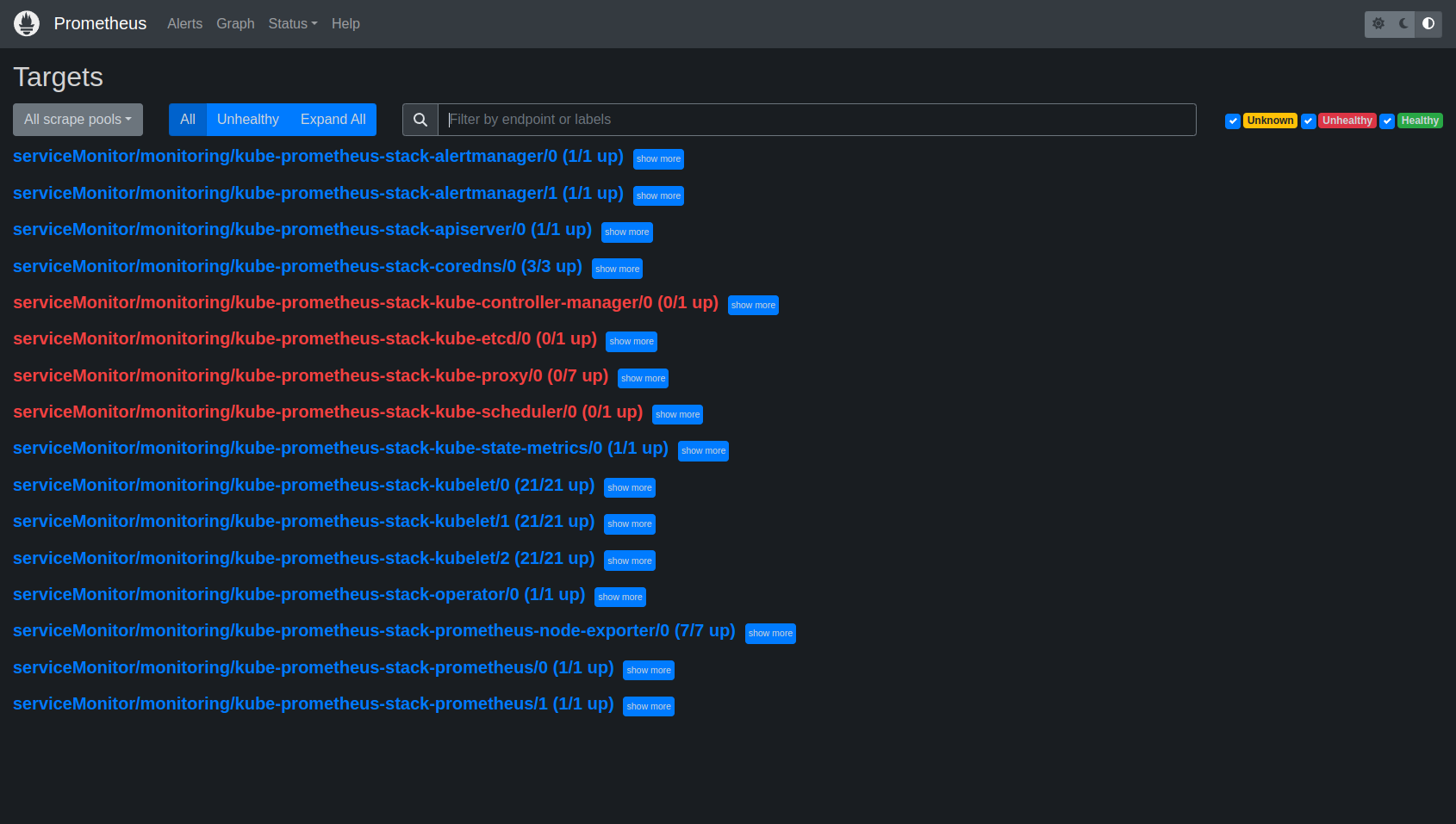Open coredns/0 (3/3 up) target link

pos(297,266)
